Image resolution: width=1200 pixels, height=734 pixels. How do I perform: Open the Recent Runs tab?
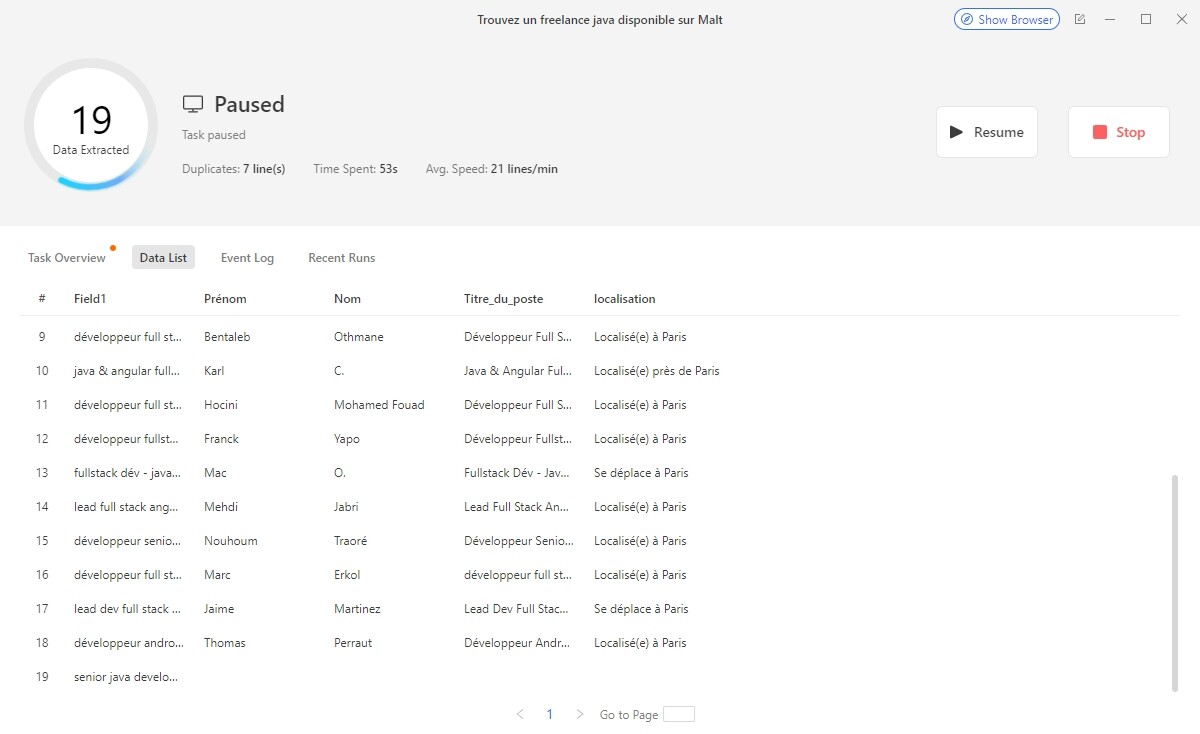pyautogui.click(x=341, y=258)
